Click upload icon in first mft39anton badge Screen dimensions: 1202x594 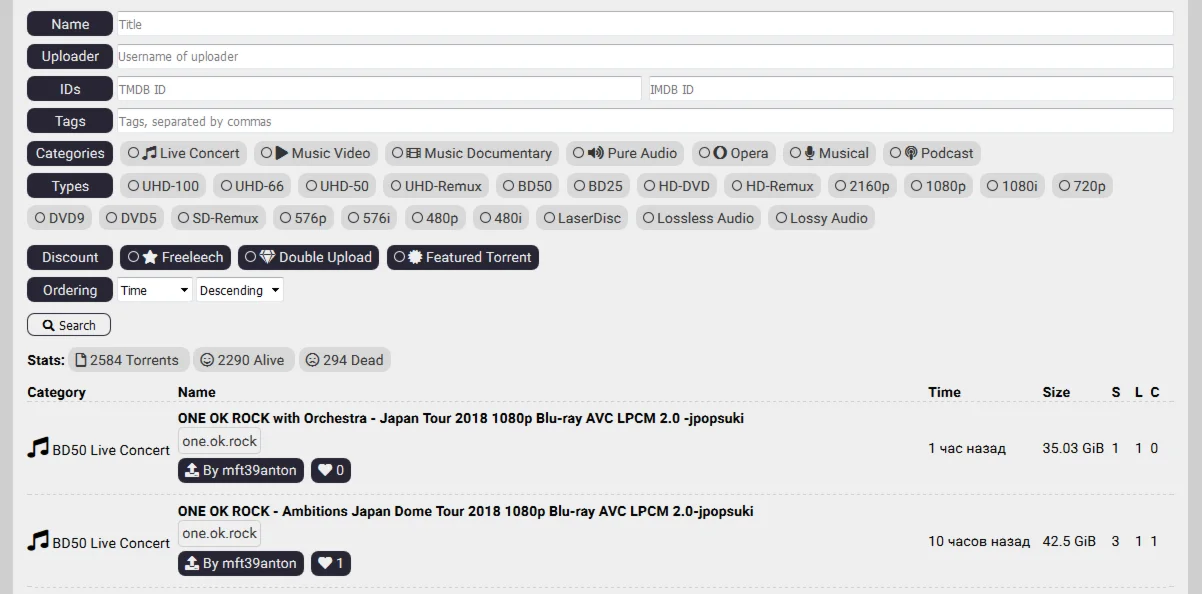pyautogui.click(x=192, y=470)
